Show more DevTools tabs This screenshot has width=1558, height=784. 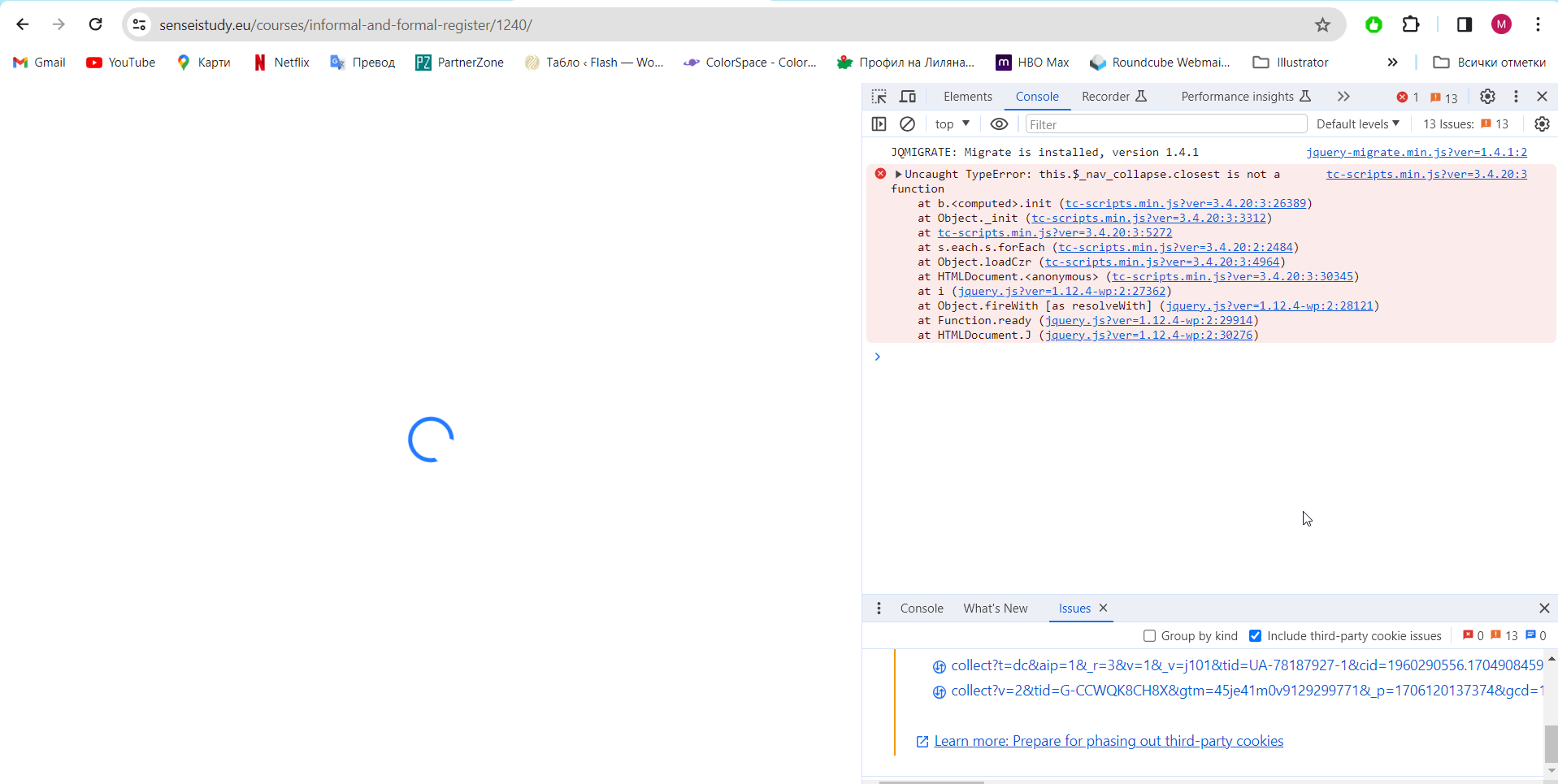1343,97
